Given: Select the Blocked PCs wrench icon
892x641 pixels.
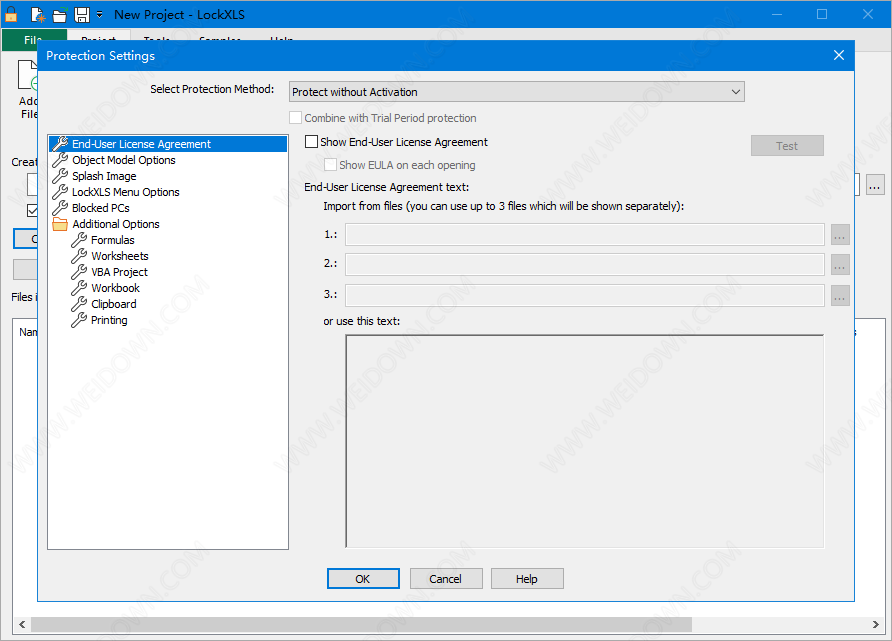Looking at the screenshot, I should [x=60, y=208].
